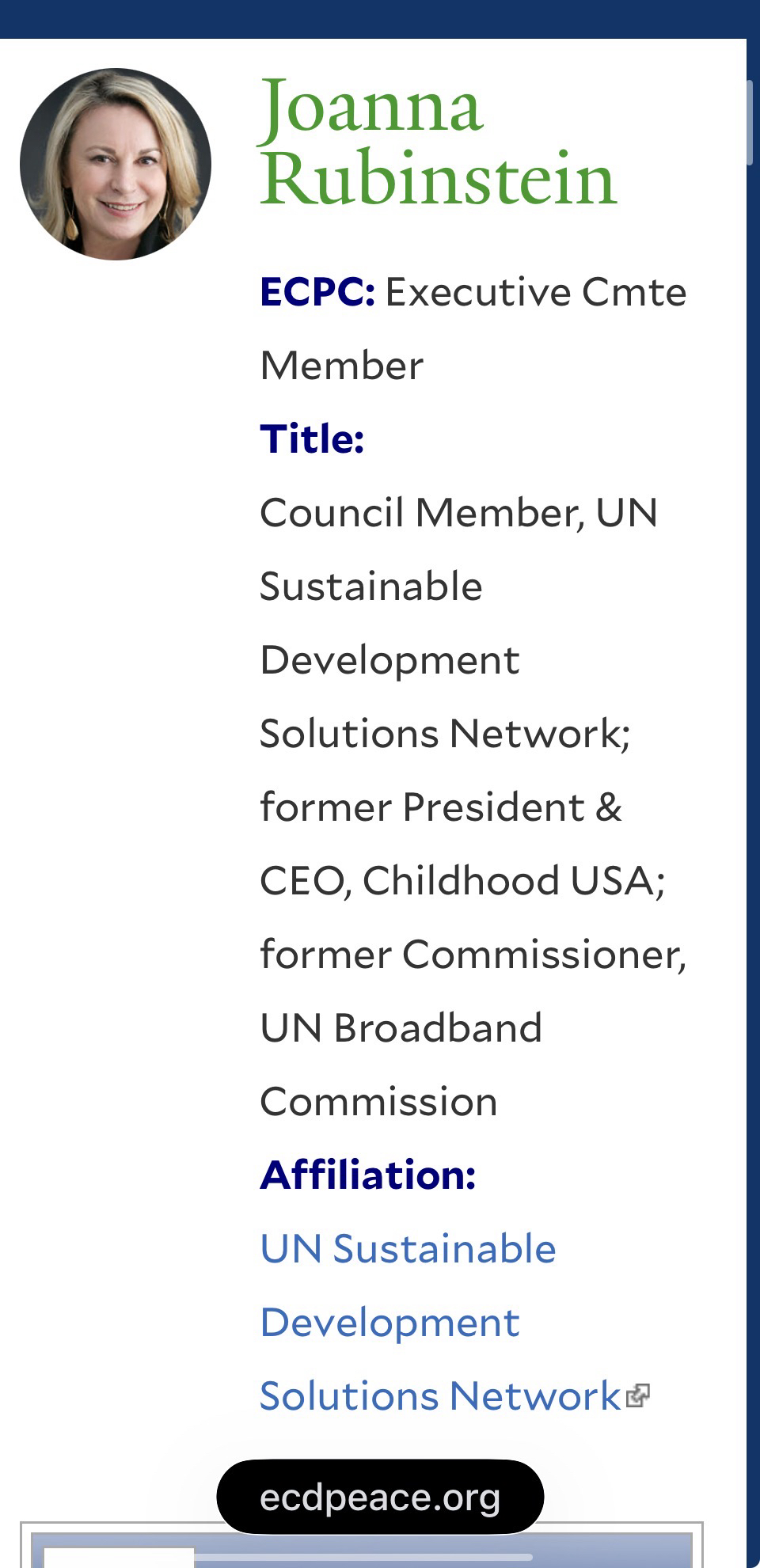Click the Executive Cmte text
The height and width of the screenshot is (1568, 760).
[535, 292]
